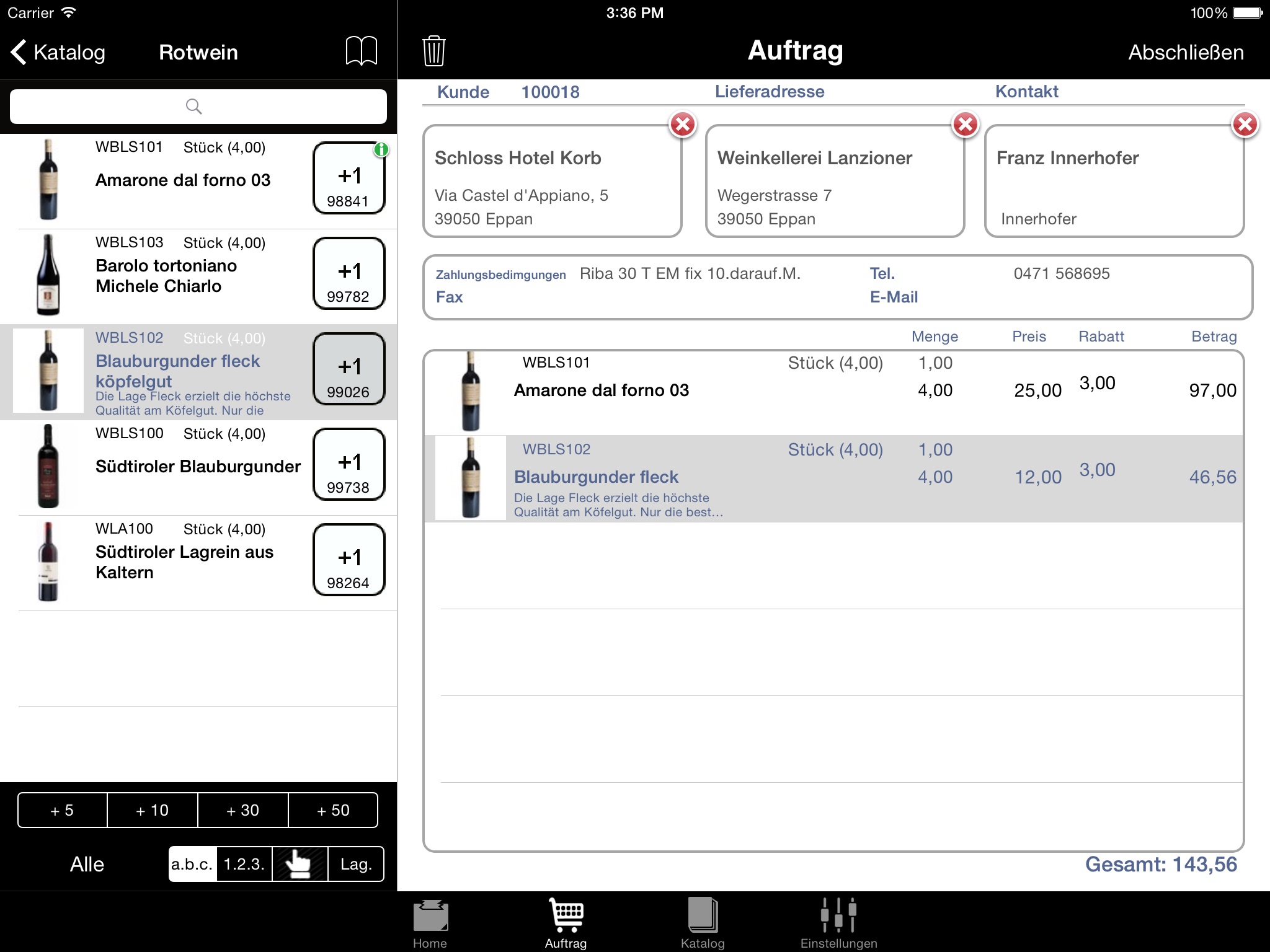Tap the Menge column header

tap(935, 337)
